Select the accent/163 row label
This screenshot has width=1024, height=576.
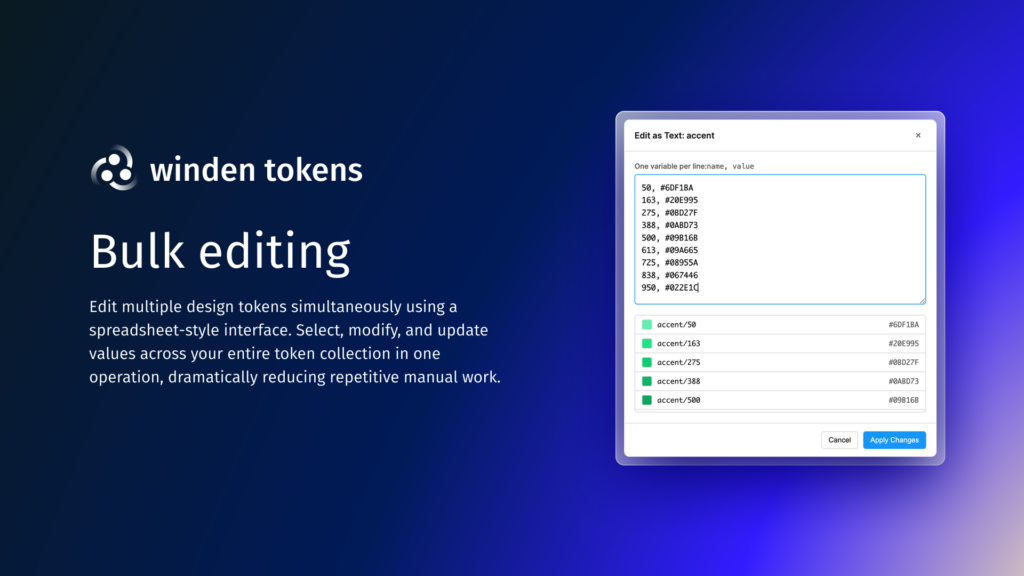click(679, 344)
